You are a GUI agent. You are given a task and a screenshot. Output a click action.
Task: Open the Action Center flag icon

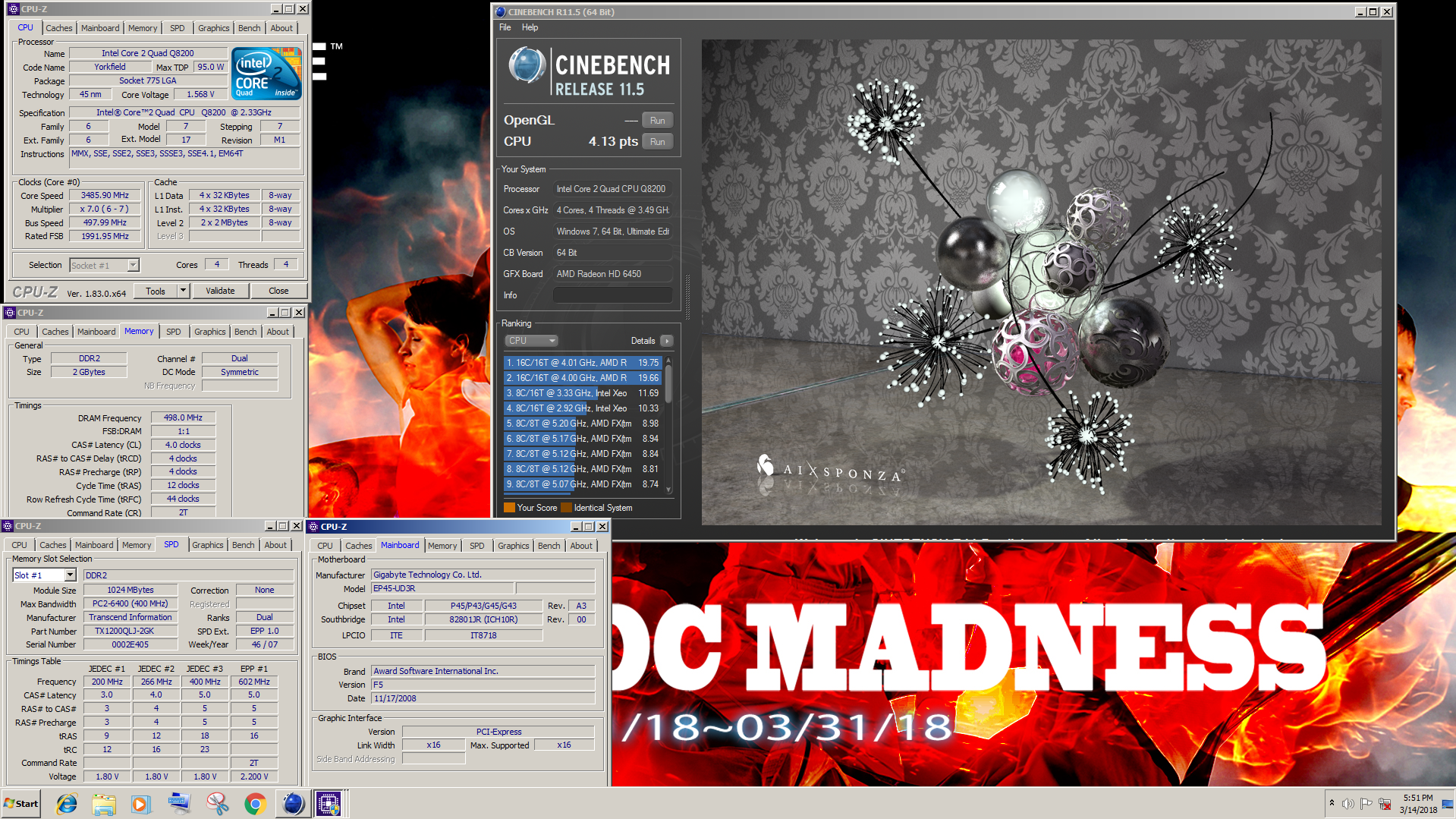coord(1366,804)
